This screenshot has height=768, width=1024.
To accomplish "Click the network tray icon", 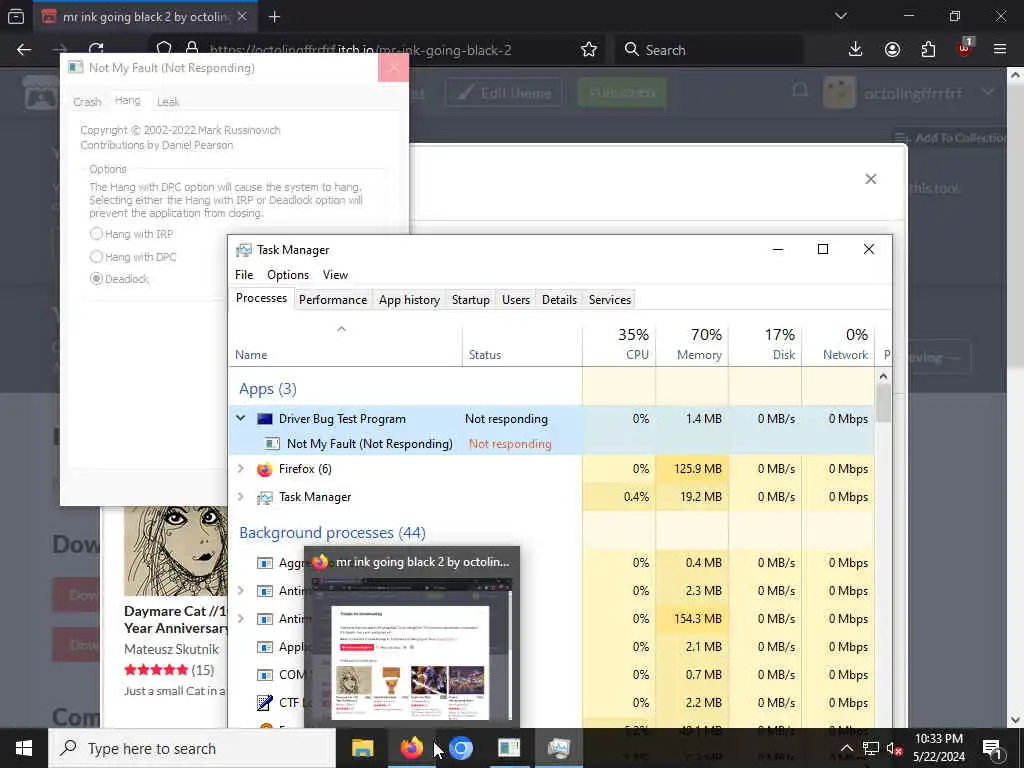I will [x=871, y=748].
